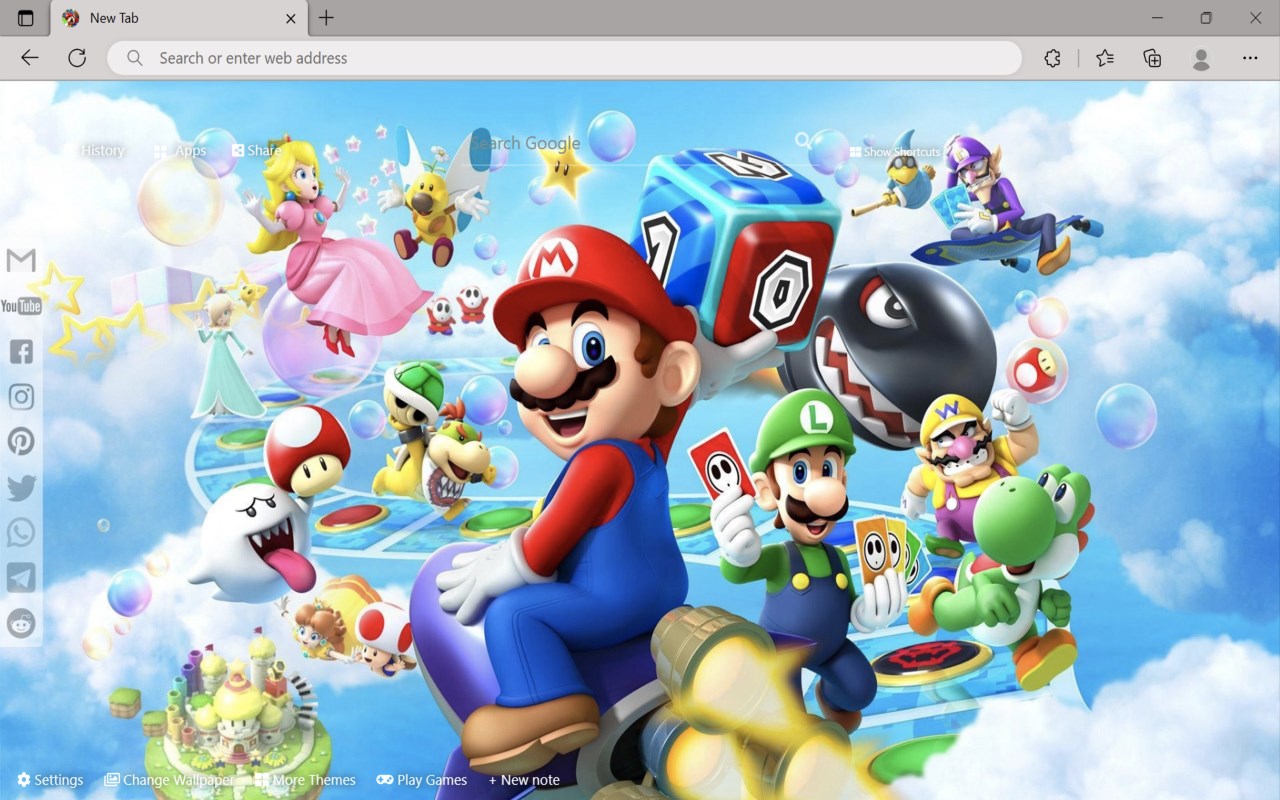Close the New Tab tab
This screenshot has height=800, width=1280.
click(x=291, y=18)
